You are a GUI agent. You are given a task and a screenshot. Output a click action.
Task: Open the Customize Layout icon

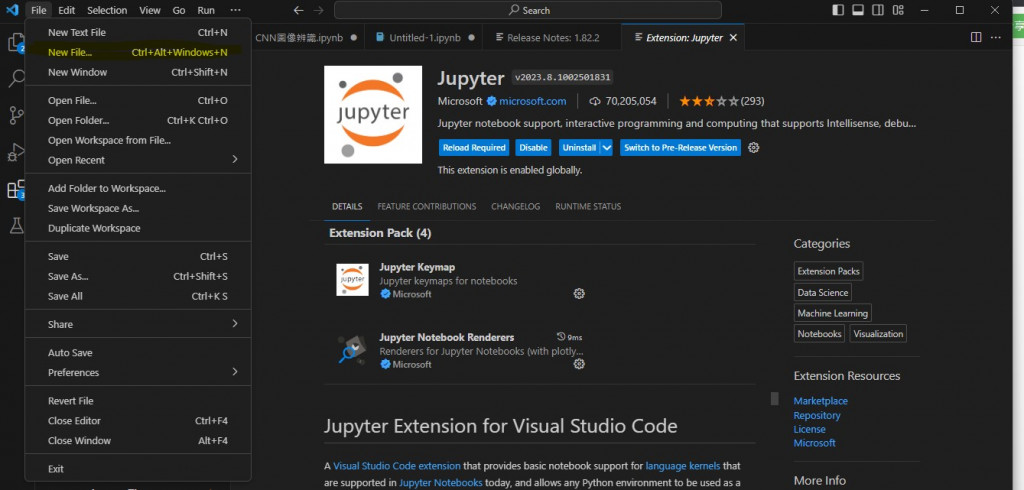point(898,10)
